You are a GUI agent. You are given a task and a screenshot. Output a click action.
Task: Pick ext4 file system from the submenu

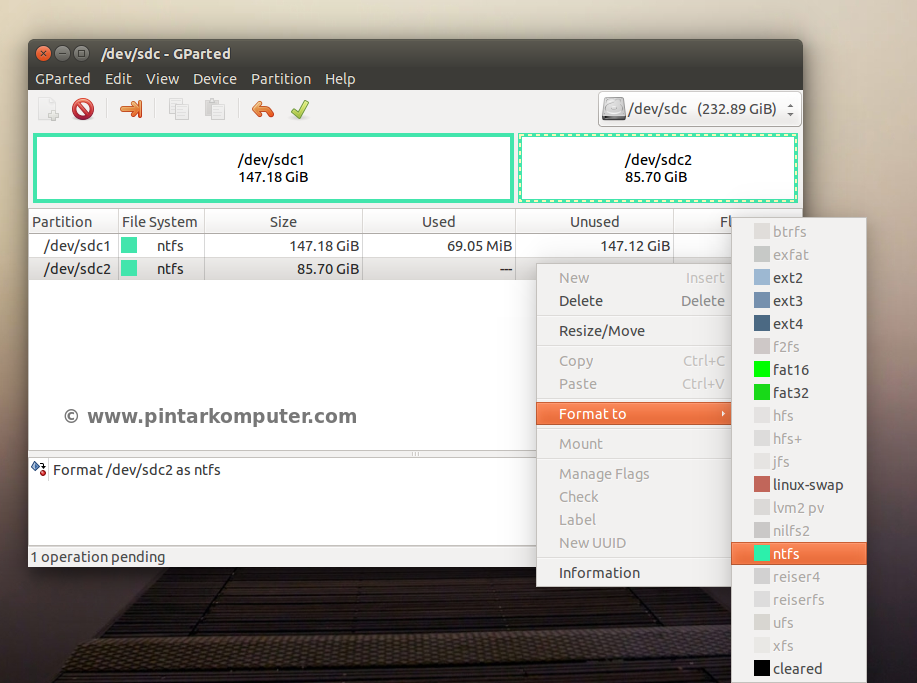pyautogui.click(x=787, y=324)
